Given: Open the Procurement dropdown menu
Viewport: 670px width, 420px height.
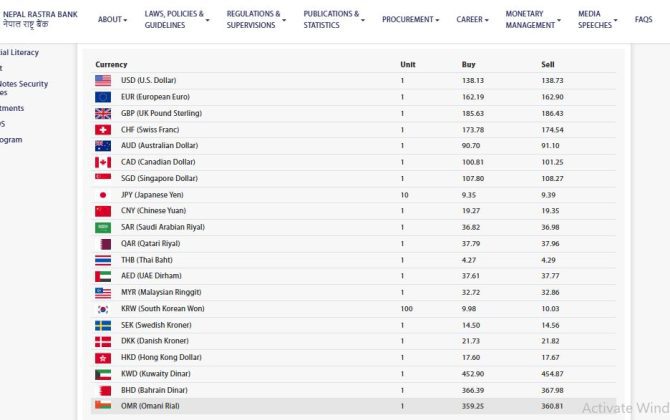Looking at the screenshot, I should (410, 20).
